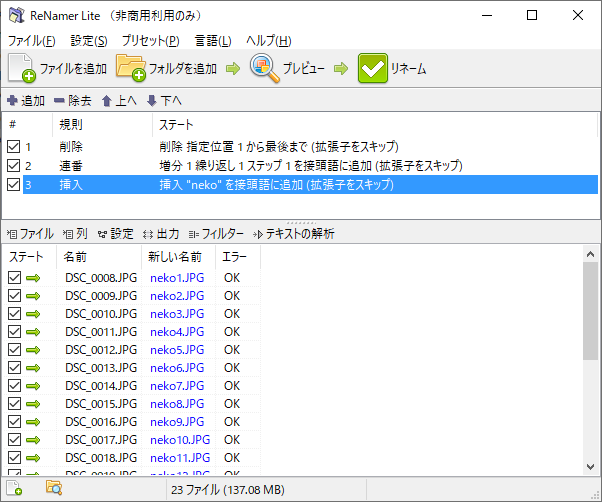Click green arrow for DSC_0016.JPG row
This screenshot has height=502, width=602.
coord(33,422)
